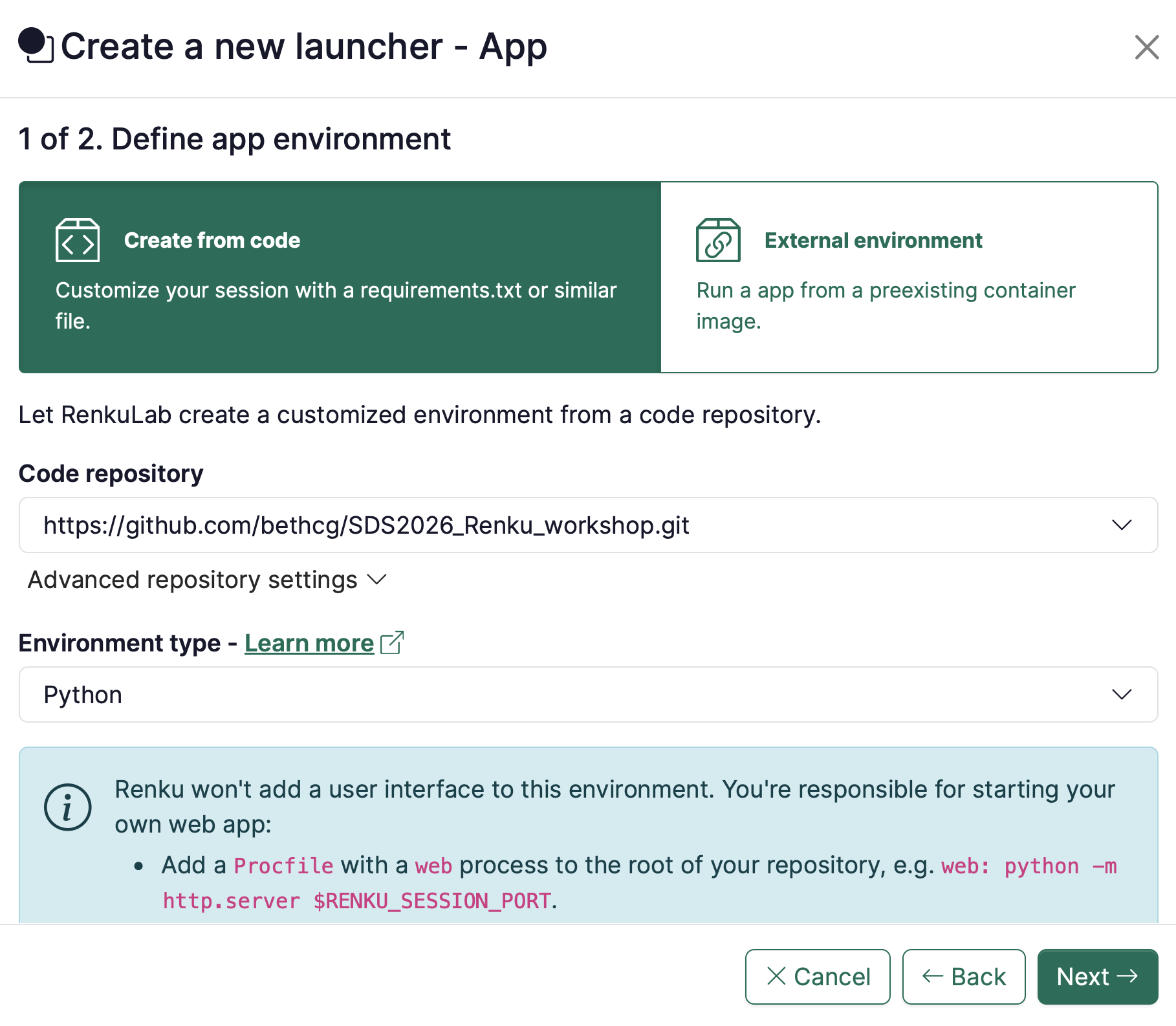Select the Create from code option card

(340, 277)
